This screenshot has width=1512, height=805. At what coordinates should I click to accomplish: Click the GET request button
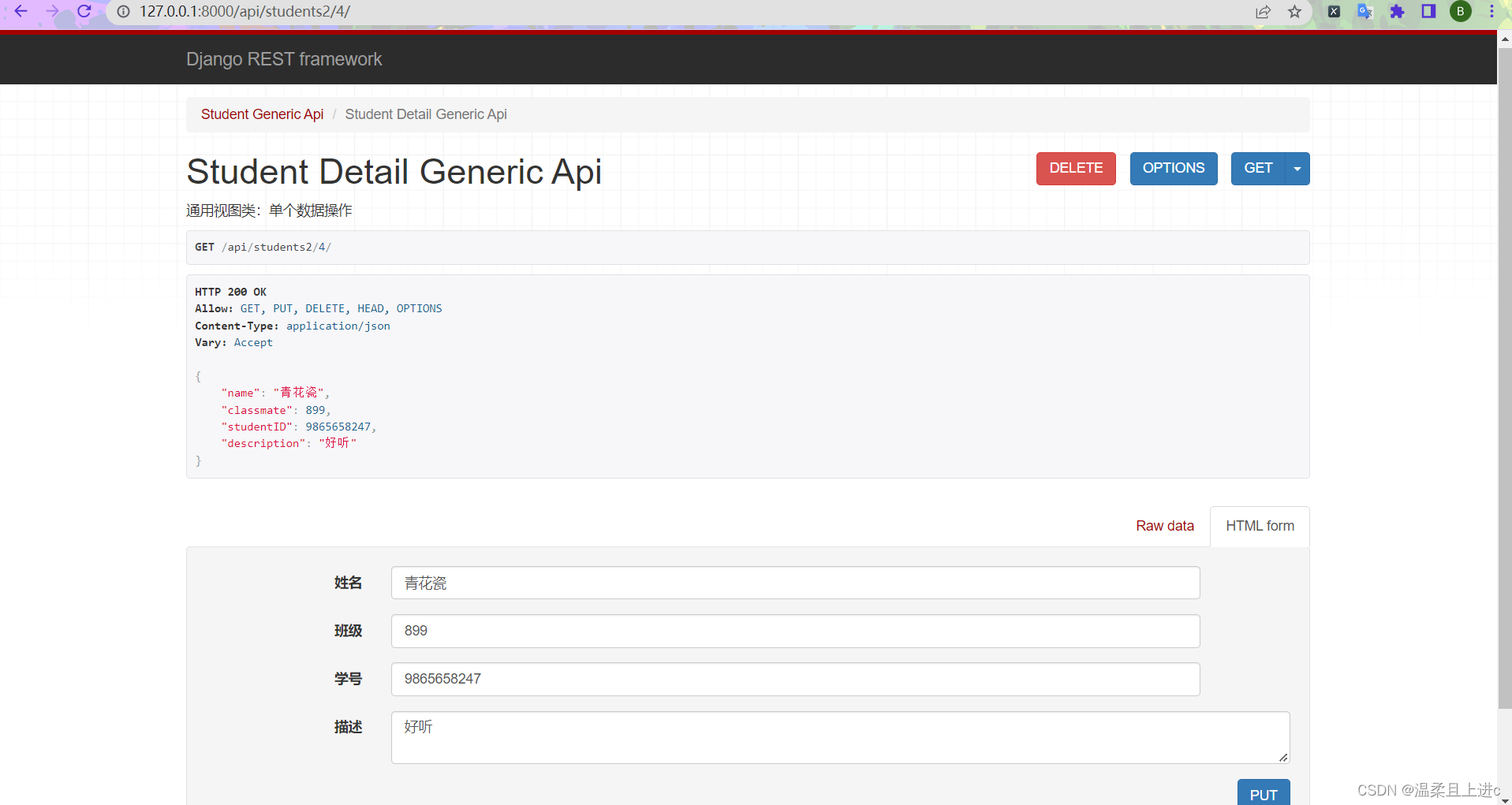tap(1258, 169)
